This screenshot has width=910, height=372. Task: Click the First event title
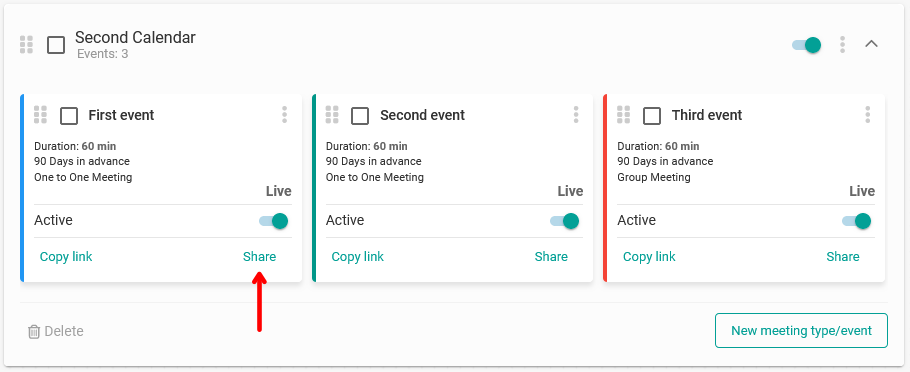[x=121, y=115]
